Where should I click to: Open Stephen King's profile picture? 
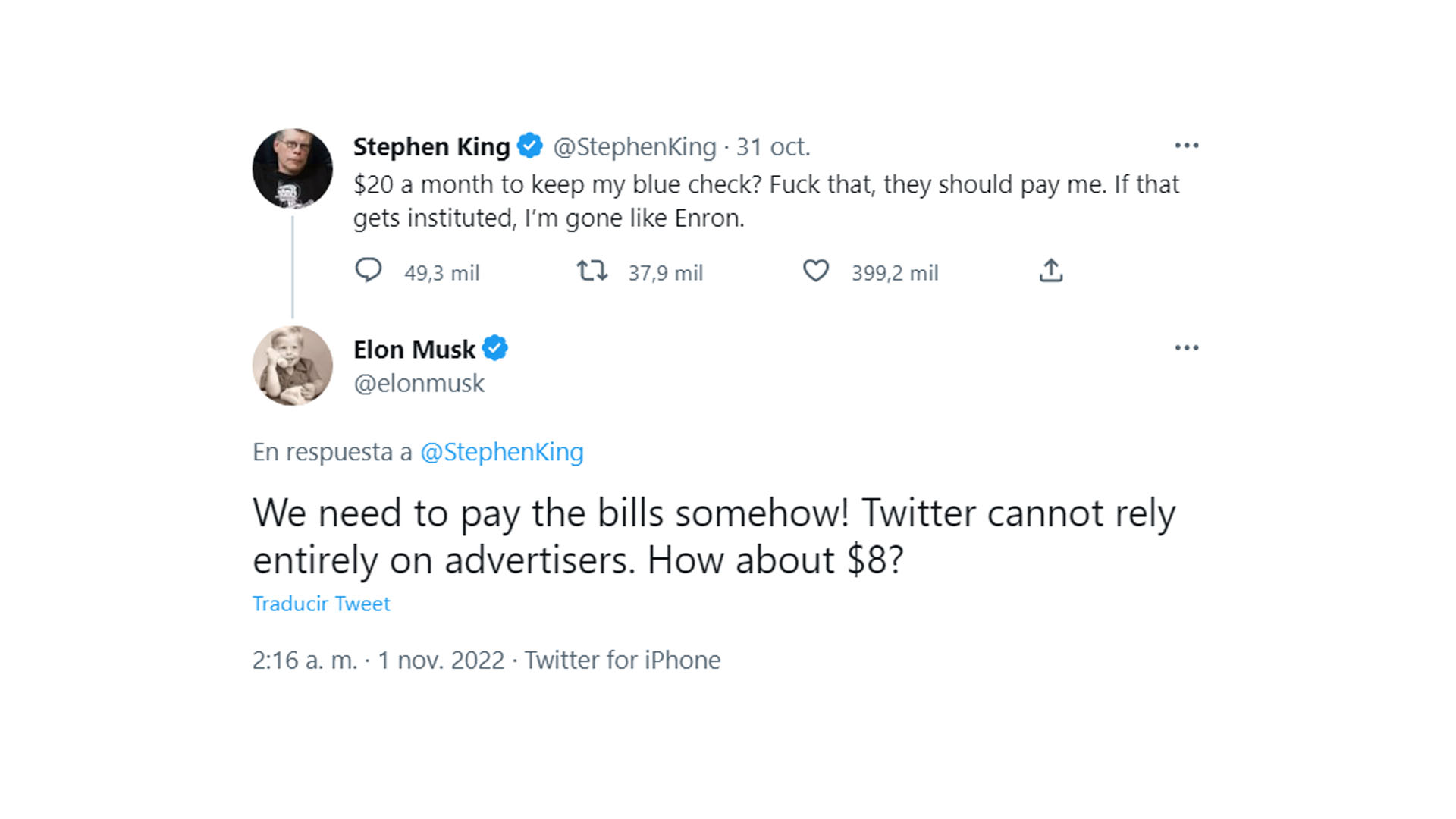tap(293, 169)
